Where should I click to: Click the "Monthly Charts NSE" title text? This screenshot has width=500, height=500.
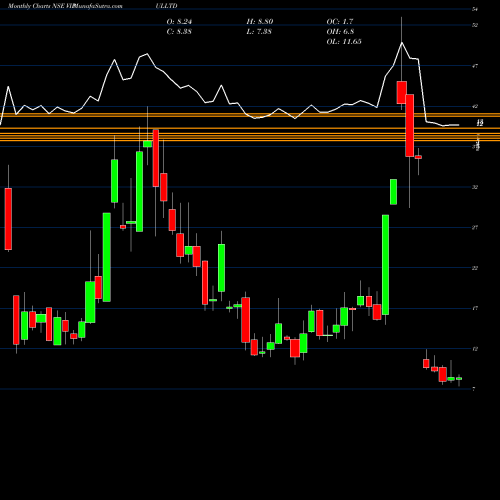click(36, 6)
